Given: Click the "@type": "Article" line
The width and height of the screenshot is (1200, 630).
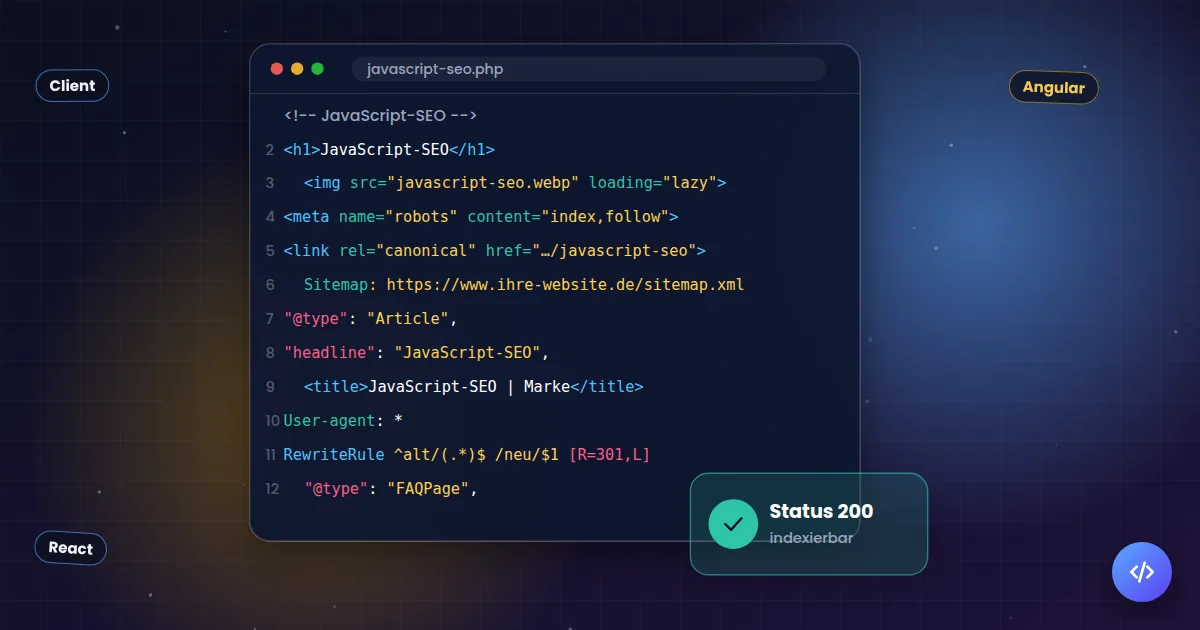Looking at the screenshot, I should pyautogui.click(x=371, y=319).
